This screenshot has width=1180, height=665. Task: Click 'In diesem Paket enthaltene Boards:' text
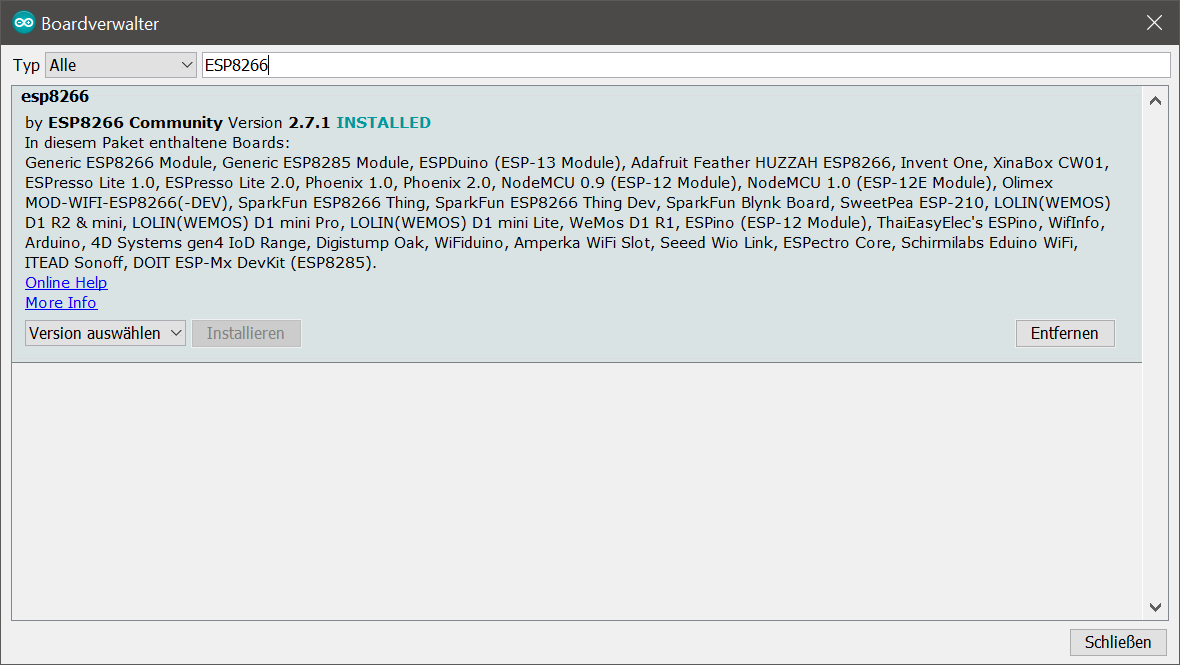click(157, 143)
